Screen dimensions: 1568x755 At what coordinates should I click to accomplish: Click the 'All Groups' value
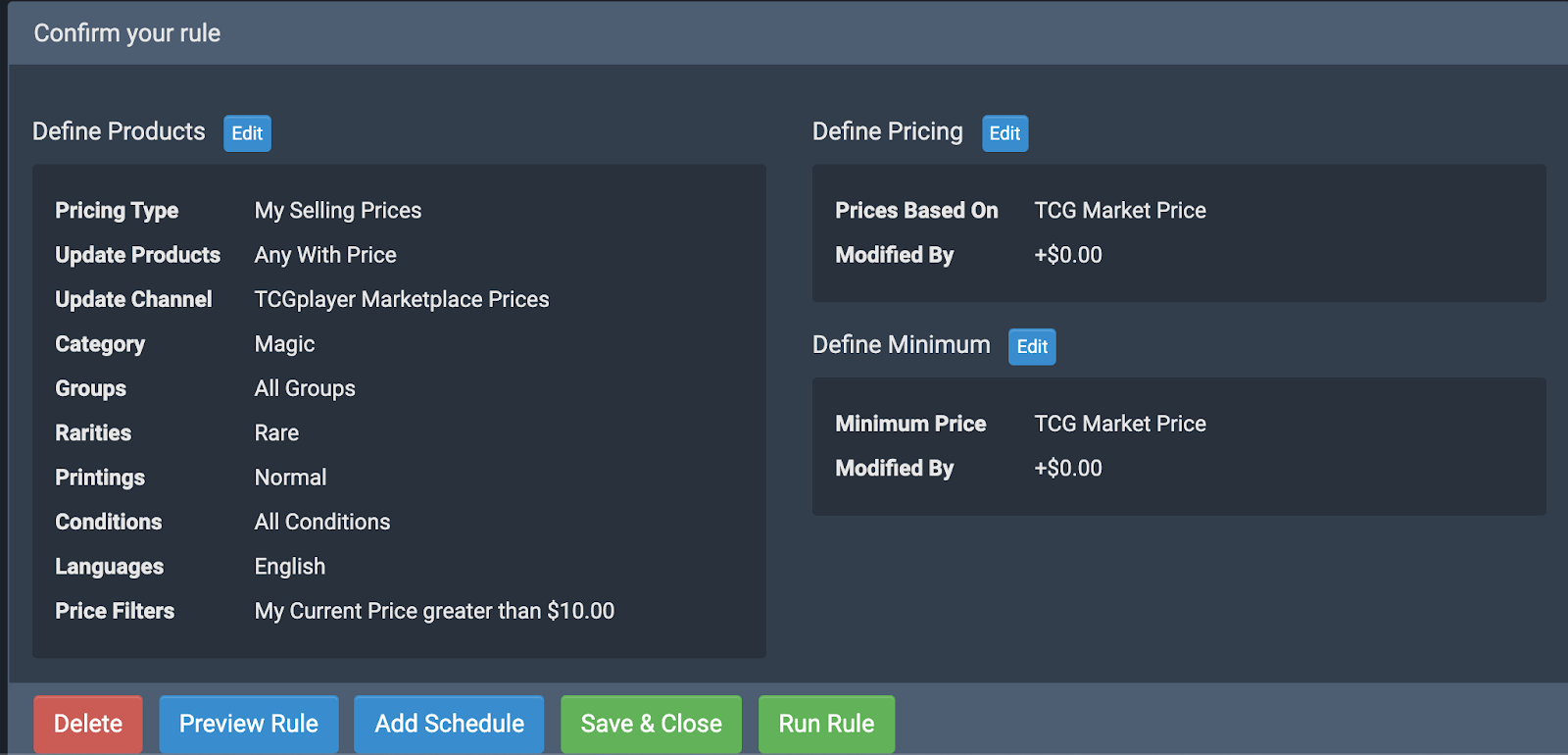click(305, 389)
